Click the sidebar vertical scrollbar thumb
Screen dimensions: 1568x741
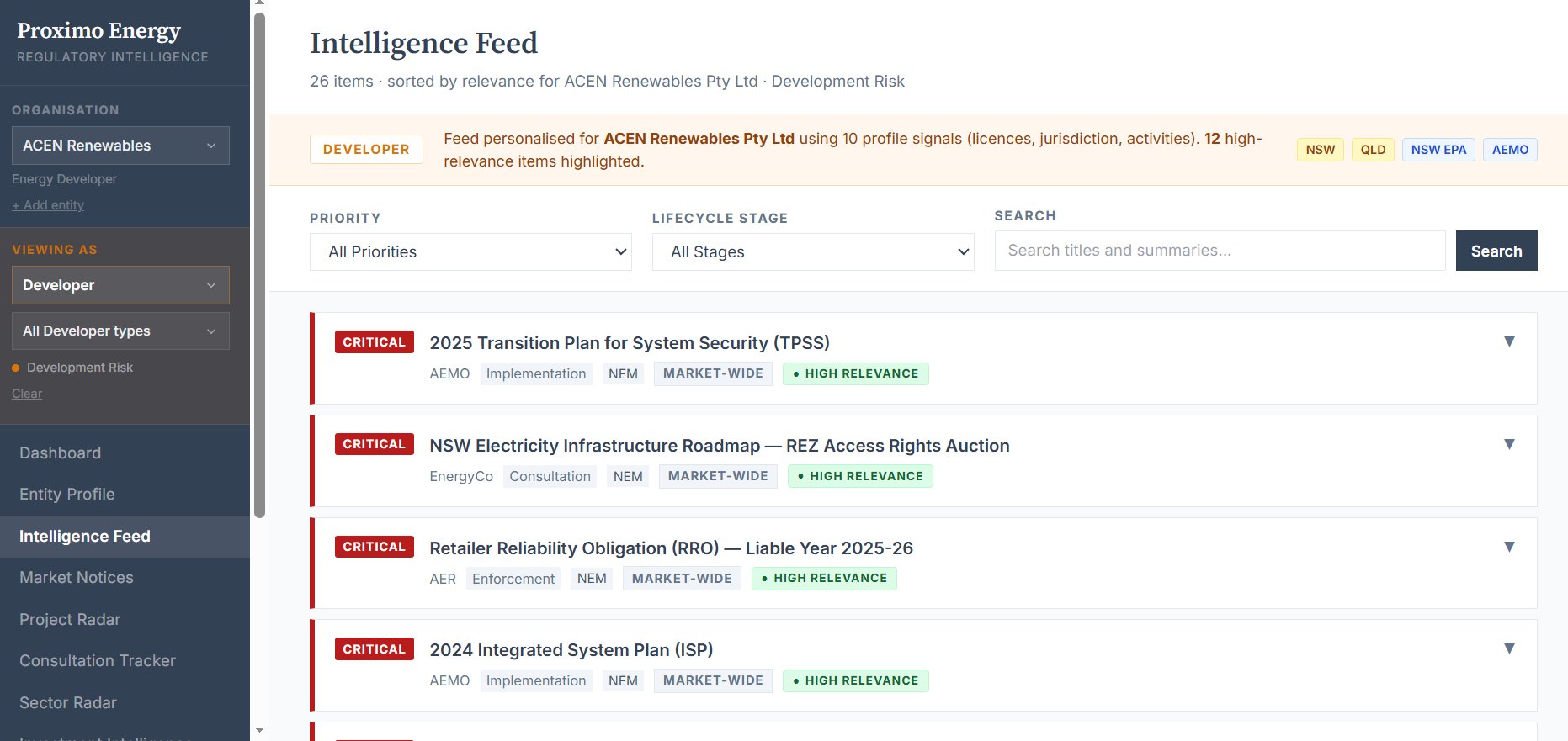coord(259,265)
